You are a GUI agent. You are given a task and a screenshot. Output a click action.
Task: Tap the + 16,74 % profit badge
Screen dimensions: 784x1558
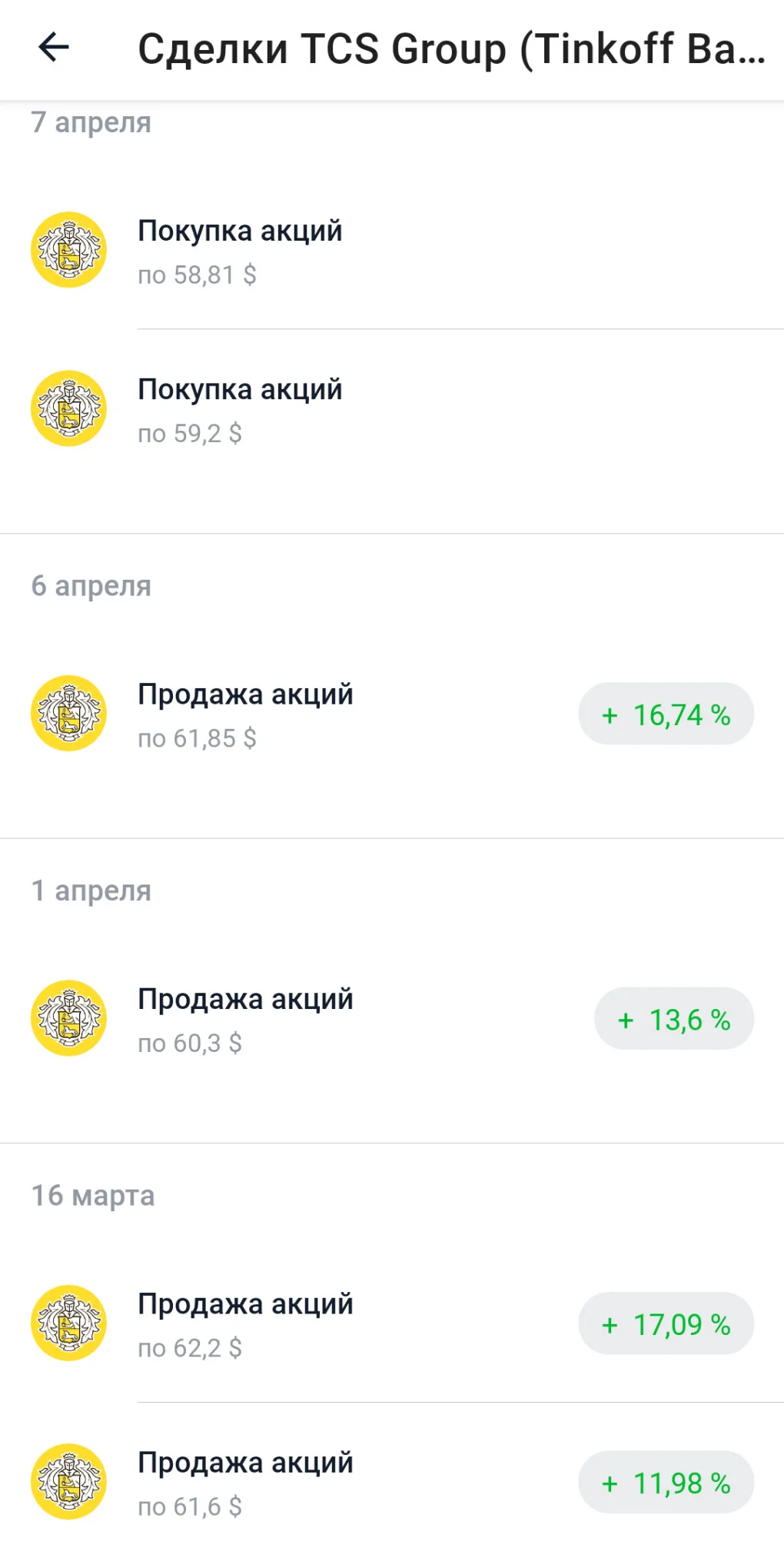tap(666, 714)
